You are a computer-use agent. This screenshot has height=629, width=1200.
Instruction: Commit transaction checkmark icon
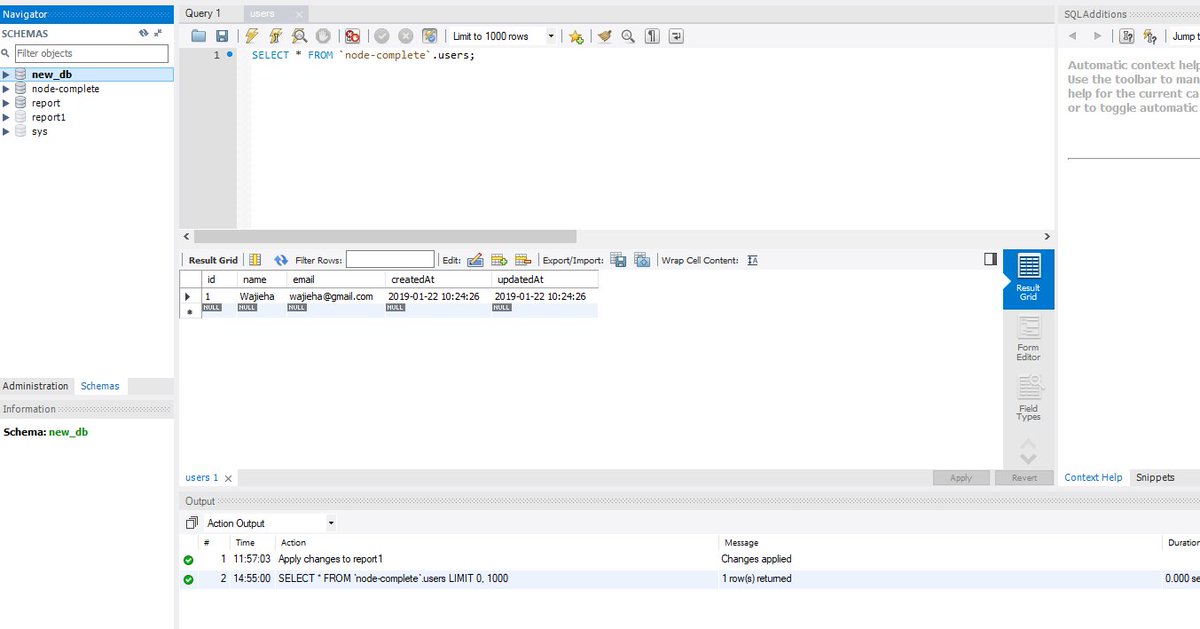pyautogui.click(x=382, y=36)
